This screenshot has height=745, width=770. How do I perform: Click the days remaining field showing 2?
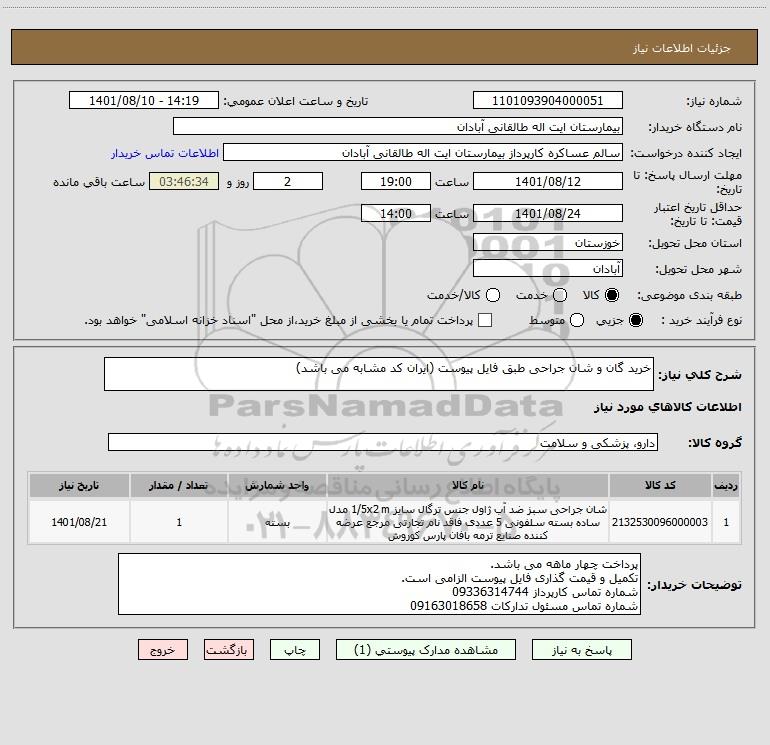point(288,181)
